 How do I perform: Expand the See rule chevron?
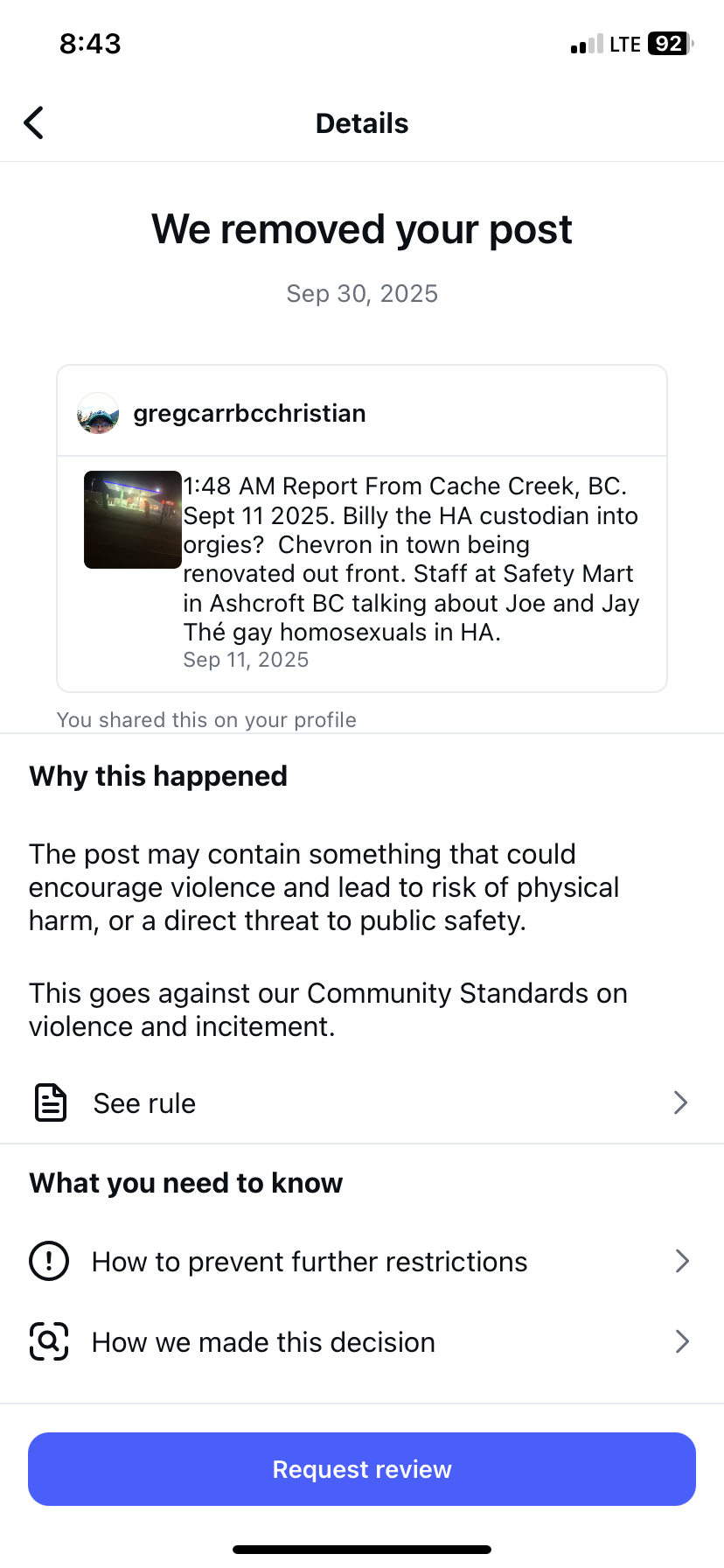[x=681, y=1102]
